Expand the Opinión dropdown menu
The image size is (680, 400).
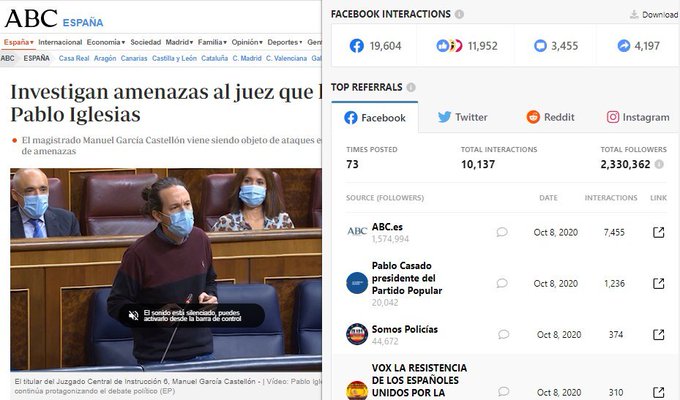point(247,42)
